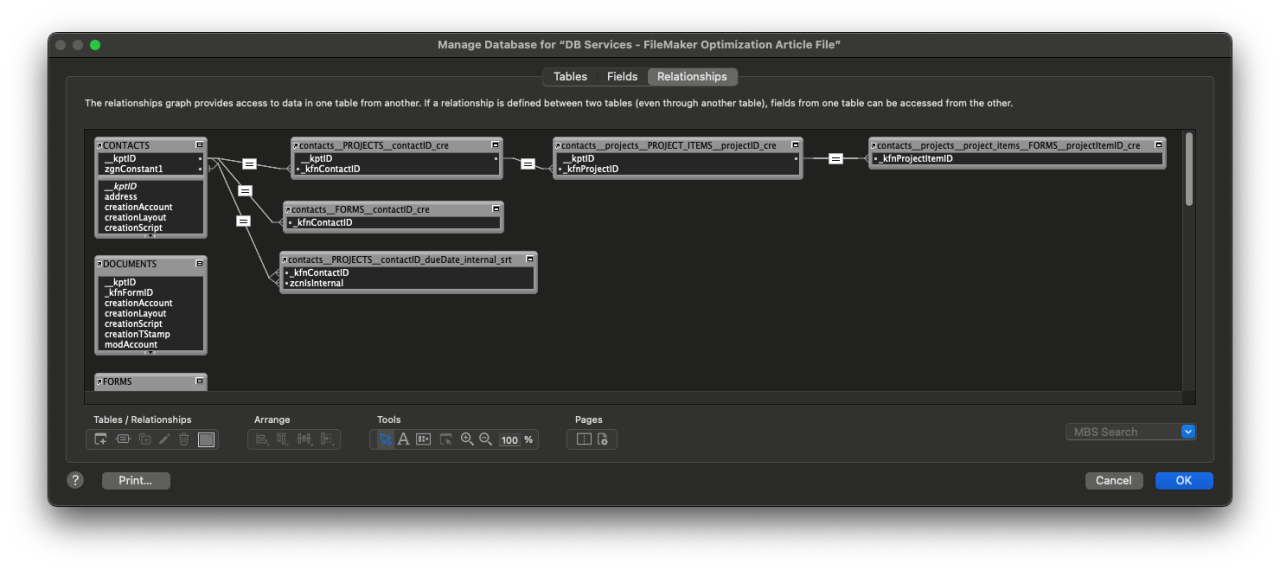Edit selected object with pencil icon
Viewport: 1280px width, 570px height.
(x=164, y=439)
